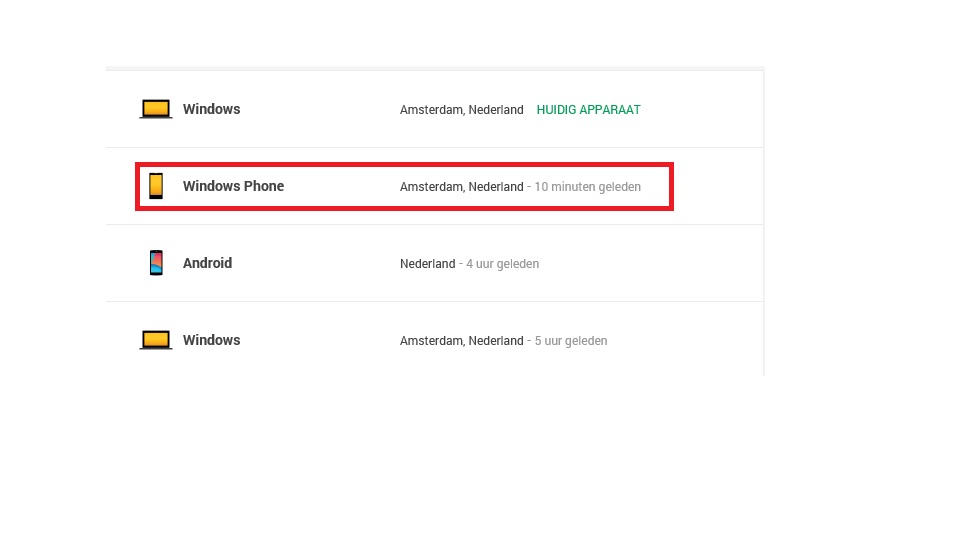Click the laptop icon of current Windows device
This screenshot has height=540, width=960.
tap(156, 109)
